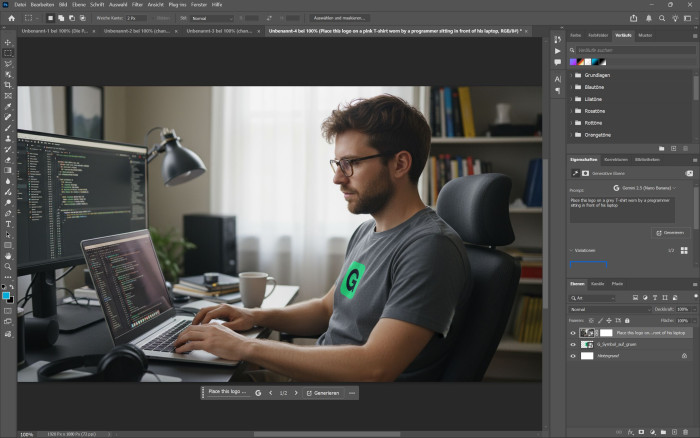Select the Rectangular Marquee tool in toolbox
Screen dimensions: 700x438
pyautogui.click(x=8, y=53)
